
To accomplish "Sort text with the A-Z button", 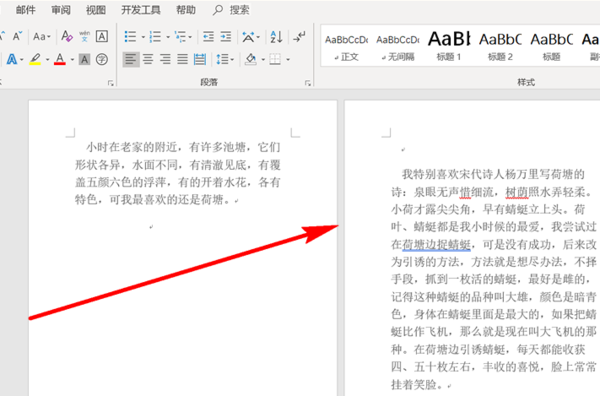I will pyautogui.click(x=276, y=37).
